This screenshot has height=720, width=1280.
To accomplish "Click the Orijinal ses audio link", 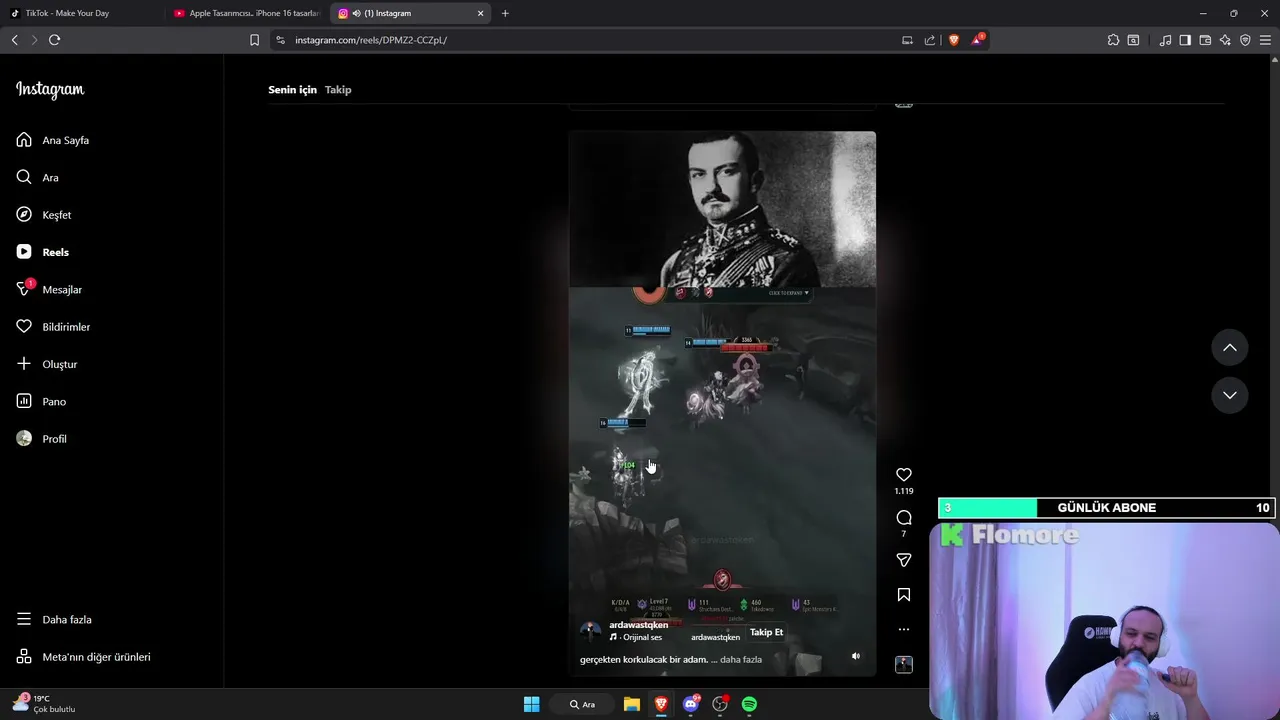I will tap(636, 637).
